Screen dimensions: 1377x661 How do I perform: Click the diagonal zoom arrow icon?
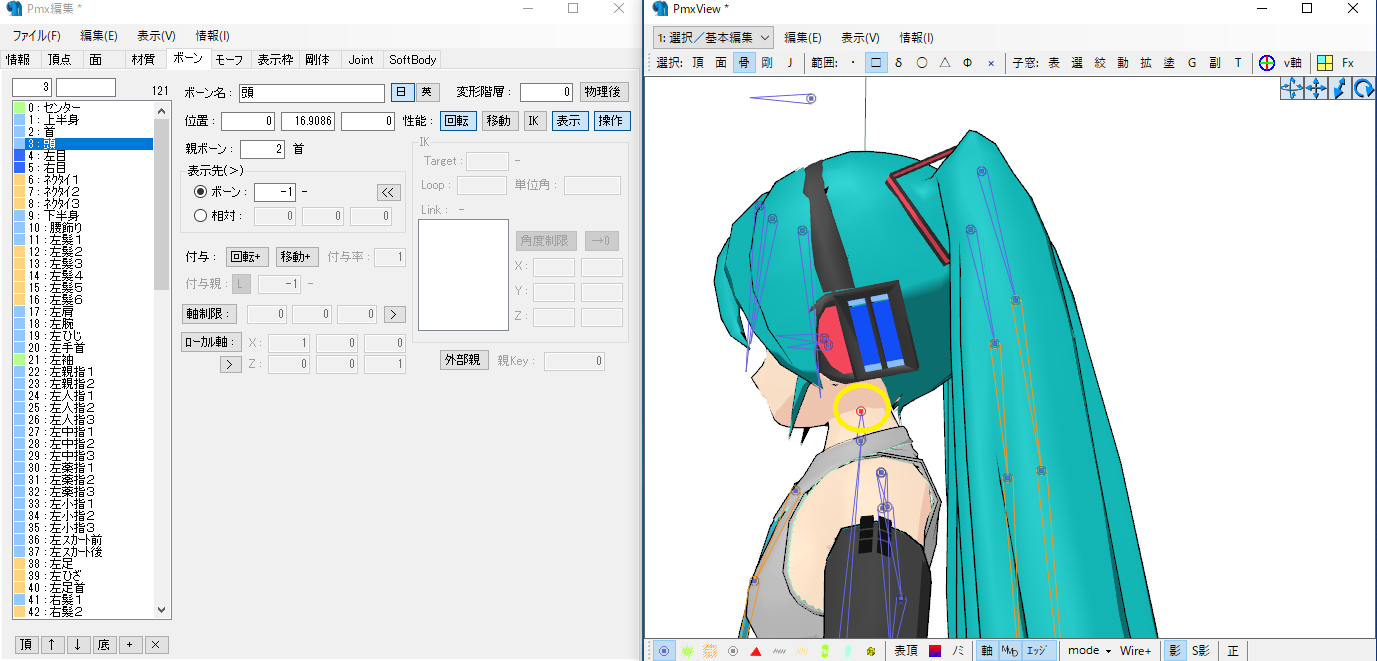(1340, 89)
